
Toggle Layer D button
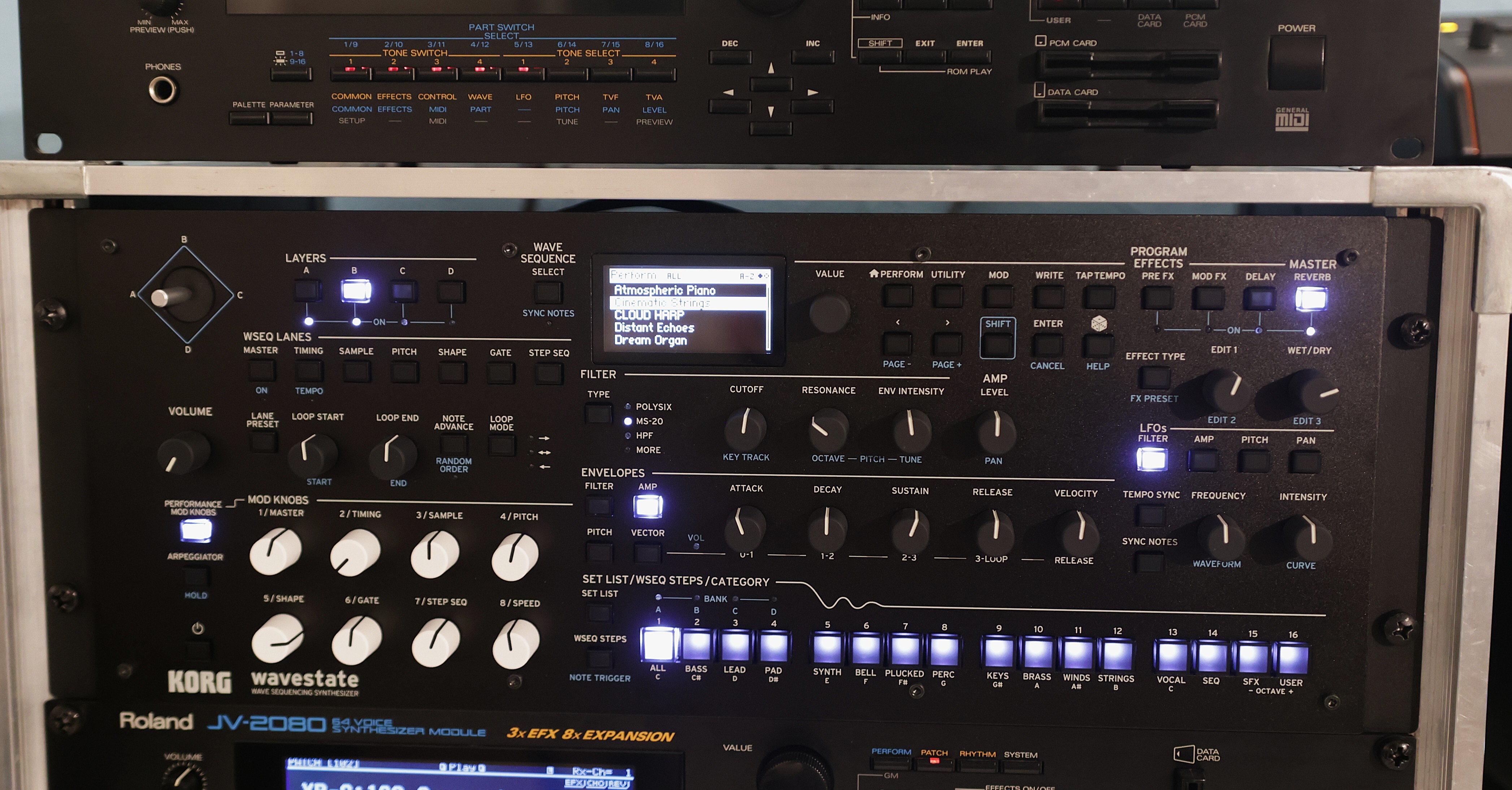pos(451,292)
